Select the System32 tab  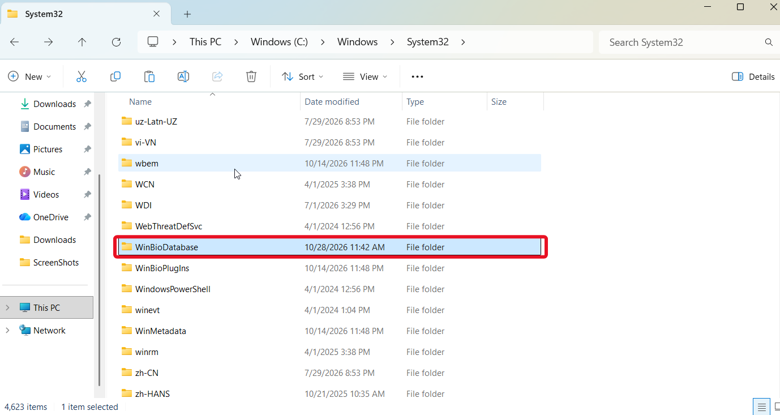tap(86, 14)
